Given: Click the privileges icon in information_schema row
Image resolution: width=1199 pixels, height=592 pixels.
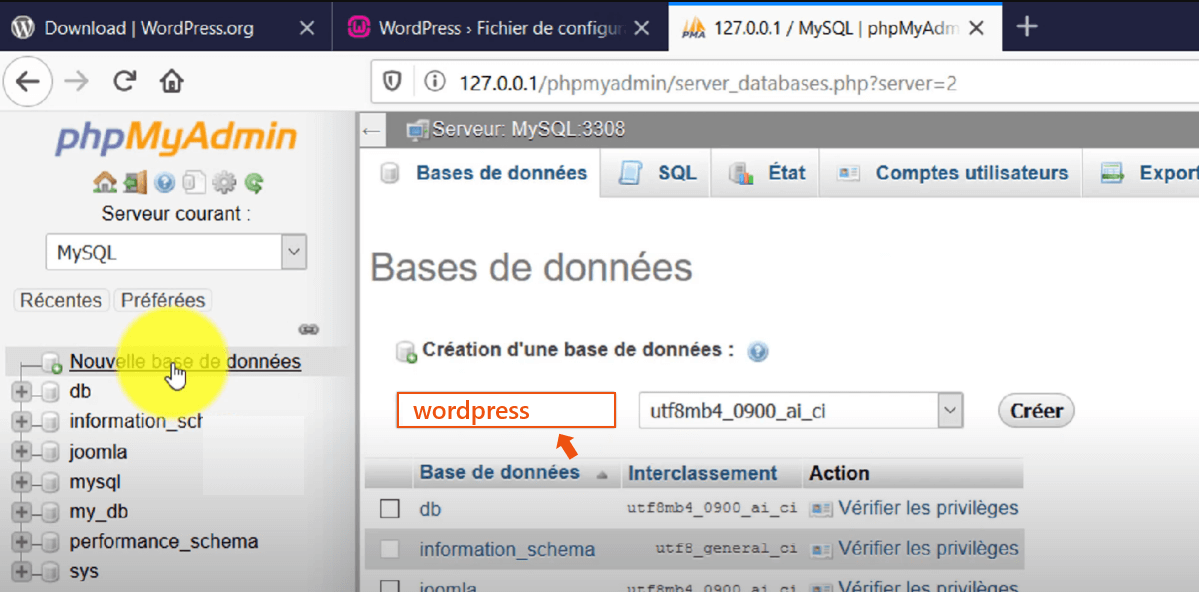Looking at the screenshot, I should coord(821,549).
